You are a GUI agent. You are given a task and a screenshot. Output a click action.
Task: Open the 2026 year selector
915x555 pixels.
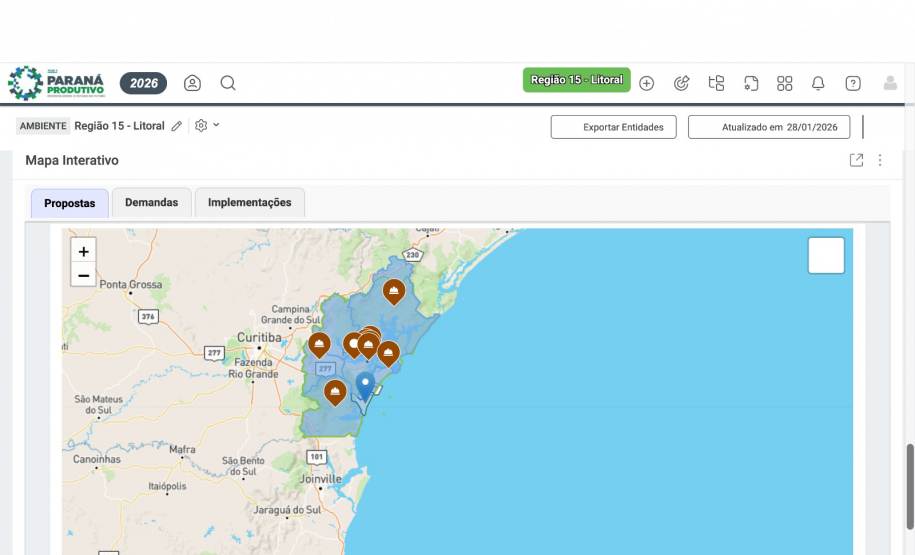143,83
